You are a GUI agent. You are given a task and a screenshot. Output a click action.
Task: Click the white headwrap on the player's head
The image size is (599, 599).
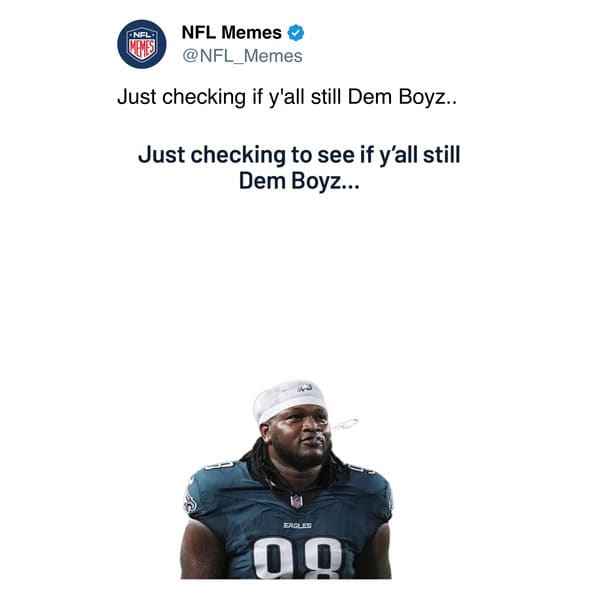click(x=289, y=400)
